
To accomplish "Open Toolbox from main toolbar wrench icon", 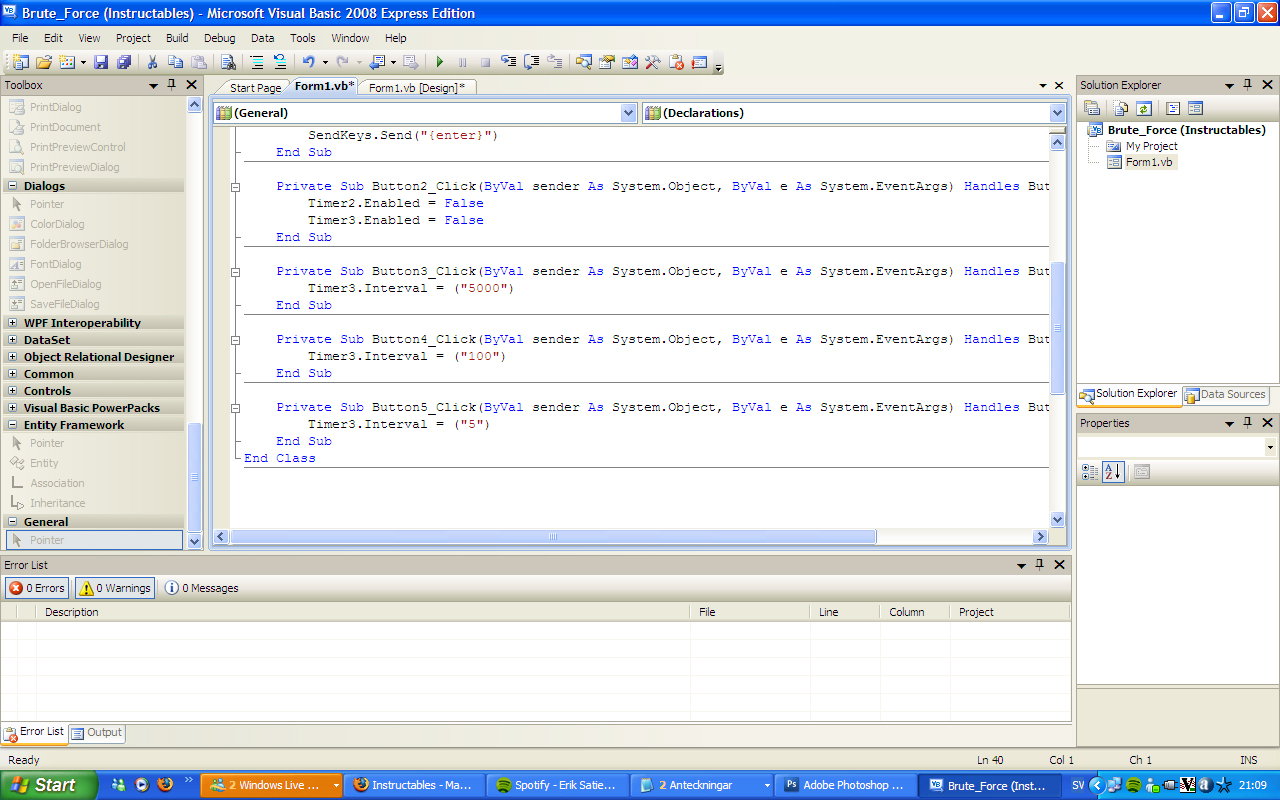I will [x=653, y=62].
